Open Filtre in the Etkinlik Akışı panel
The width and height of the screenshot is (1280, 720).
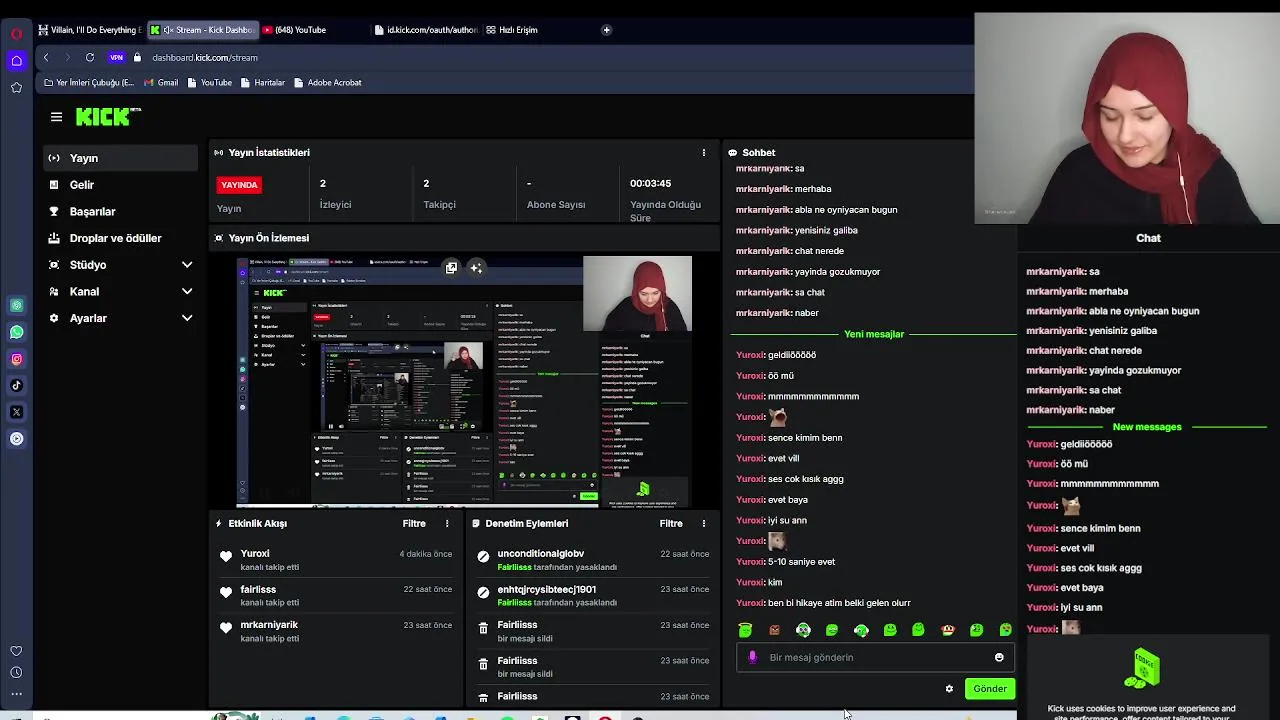[414, 524]
